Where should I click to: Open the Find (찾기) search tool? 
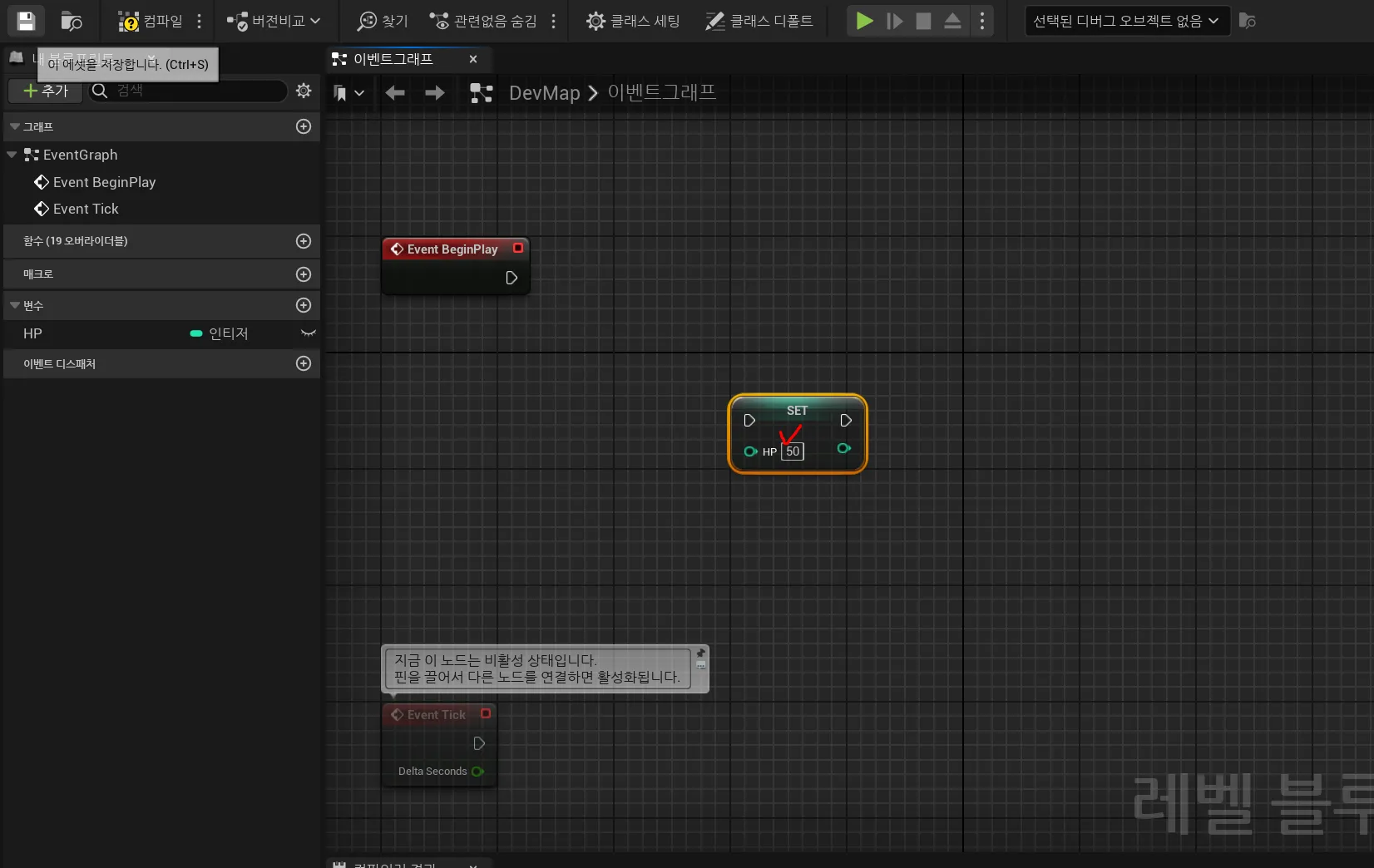click(x=383, y=21)
